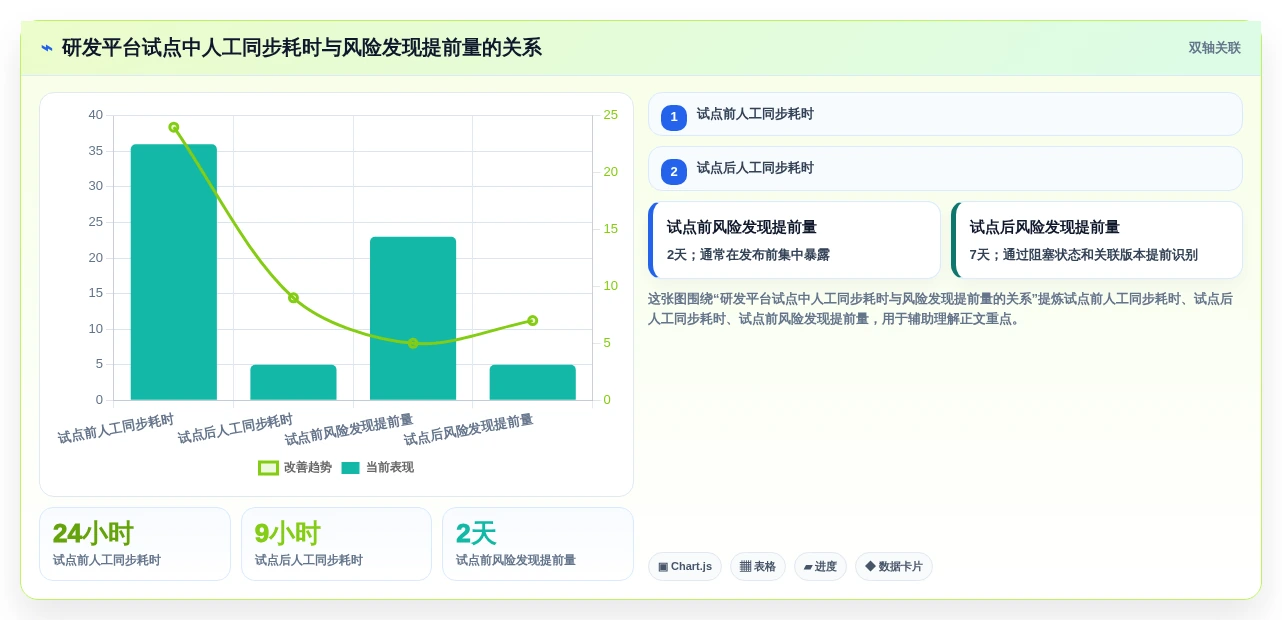
Task: Click the Chart.js tag chip
Action: pos(685,567)
